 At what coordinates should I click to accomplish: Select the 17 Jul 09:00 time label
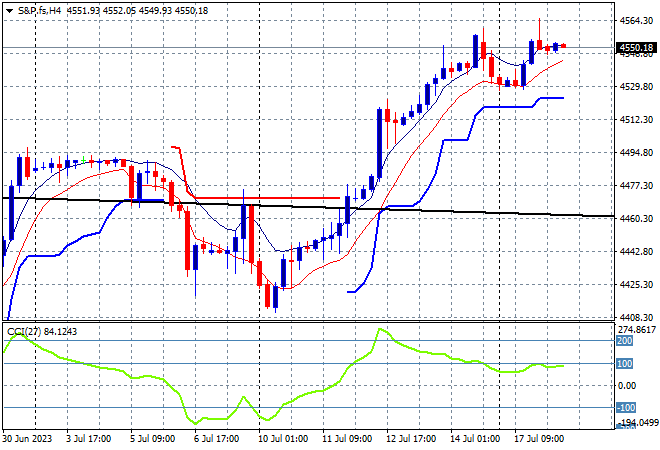click(541, 439)
